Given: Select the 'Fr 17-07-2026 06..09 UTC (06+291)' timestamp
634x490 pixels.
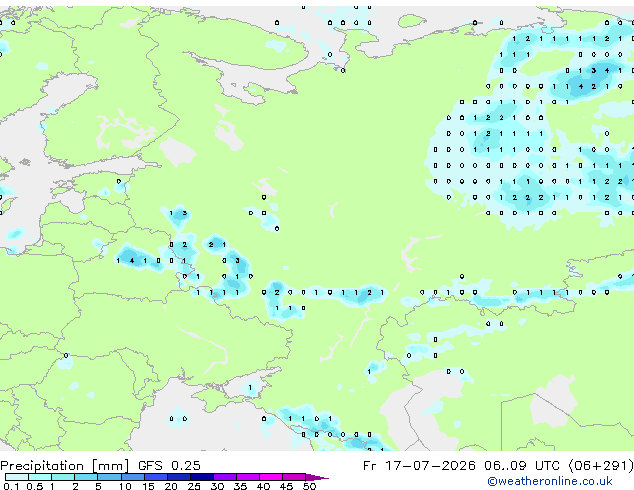Looking at the screenshot, I should [498, 466].
